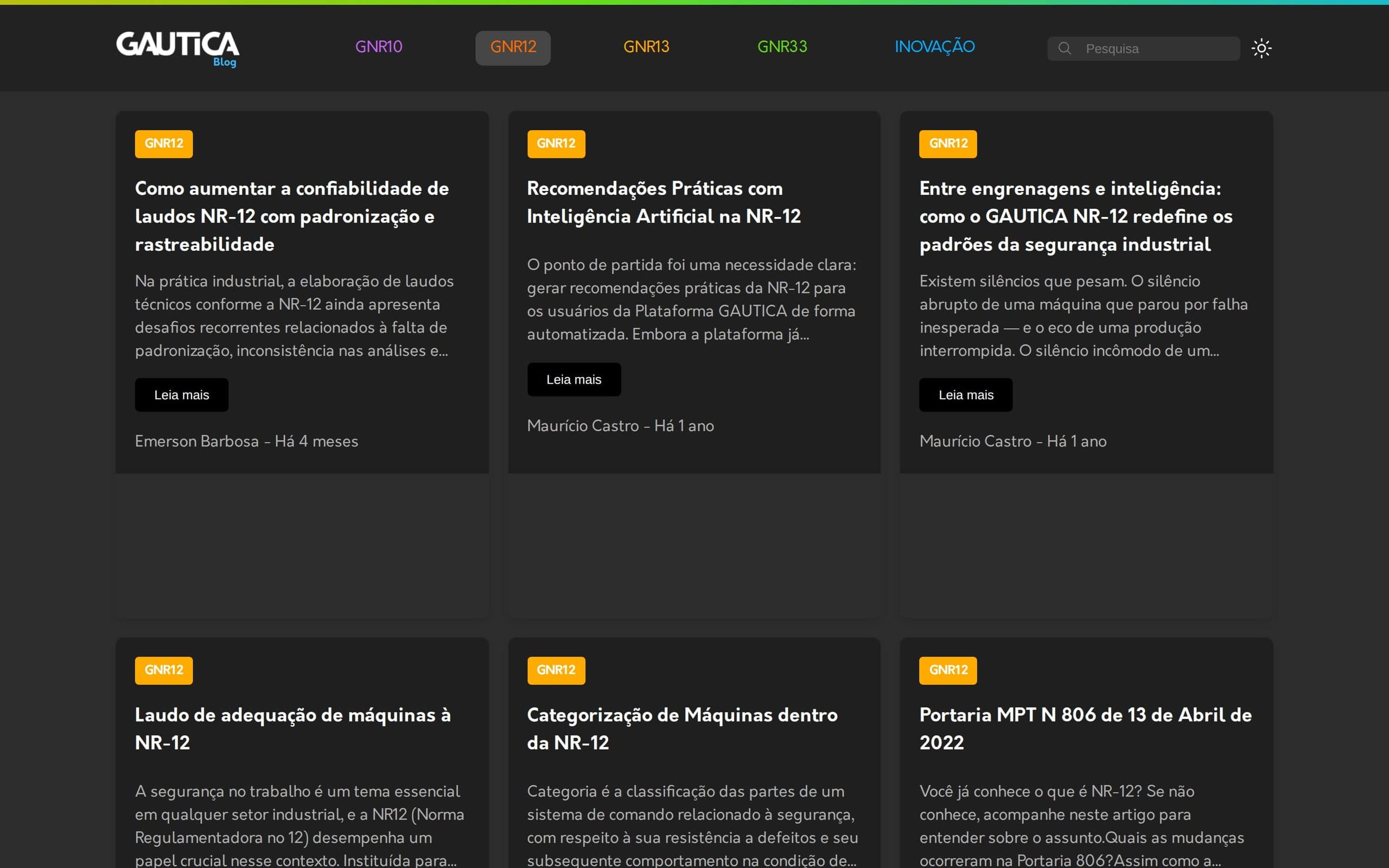Click the search magnifier icon

(1064, 48)
